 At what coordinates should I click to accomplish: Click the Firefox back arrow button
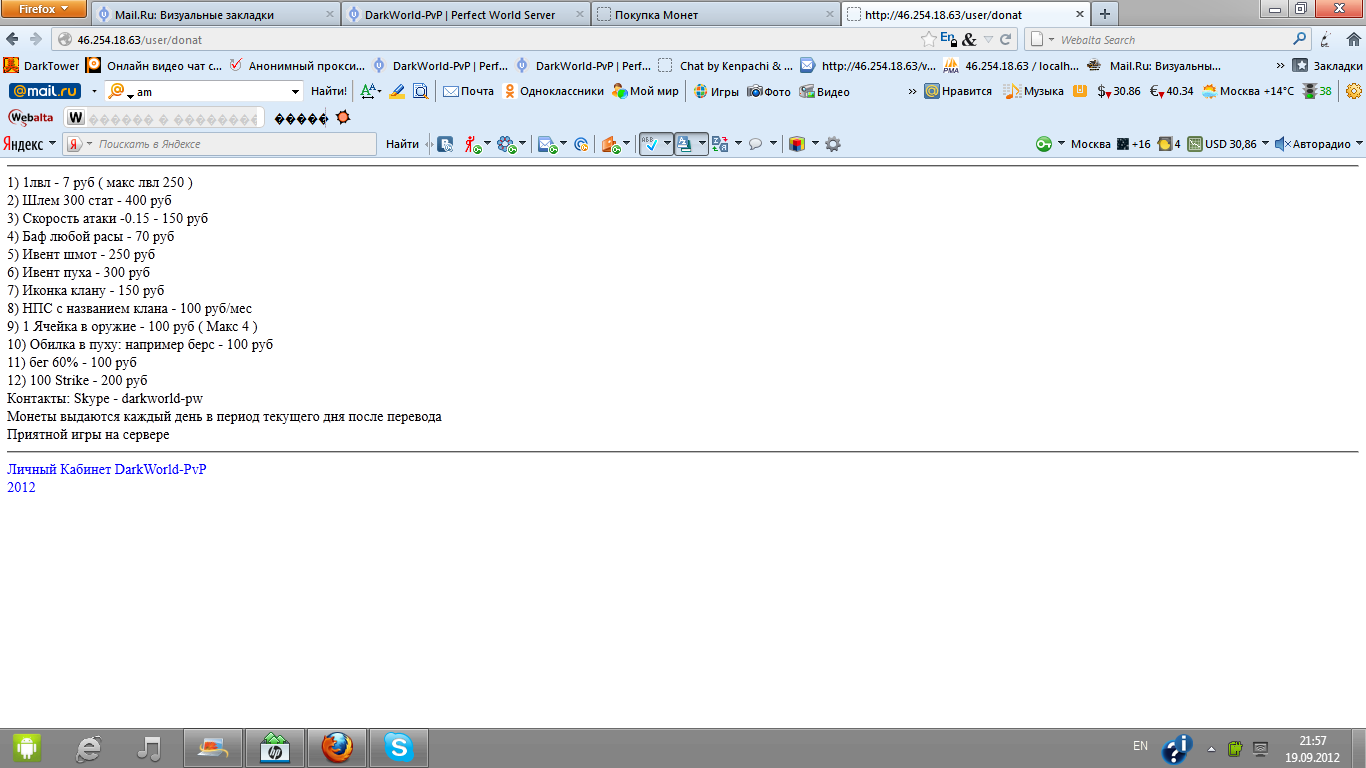click(12, 39)
